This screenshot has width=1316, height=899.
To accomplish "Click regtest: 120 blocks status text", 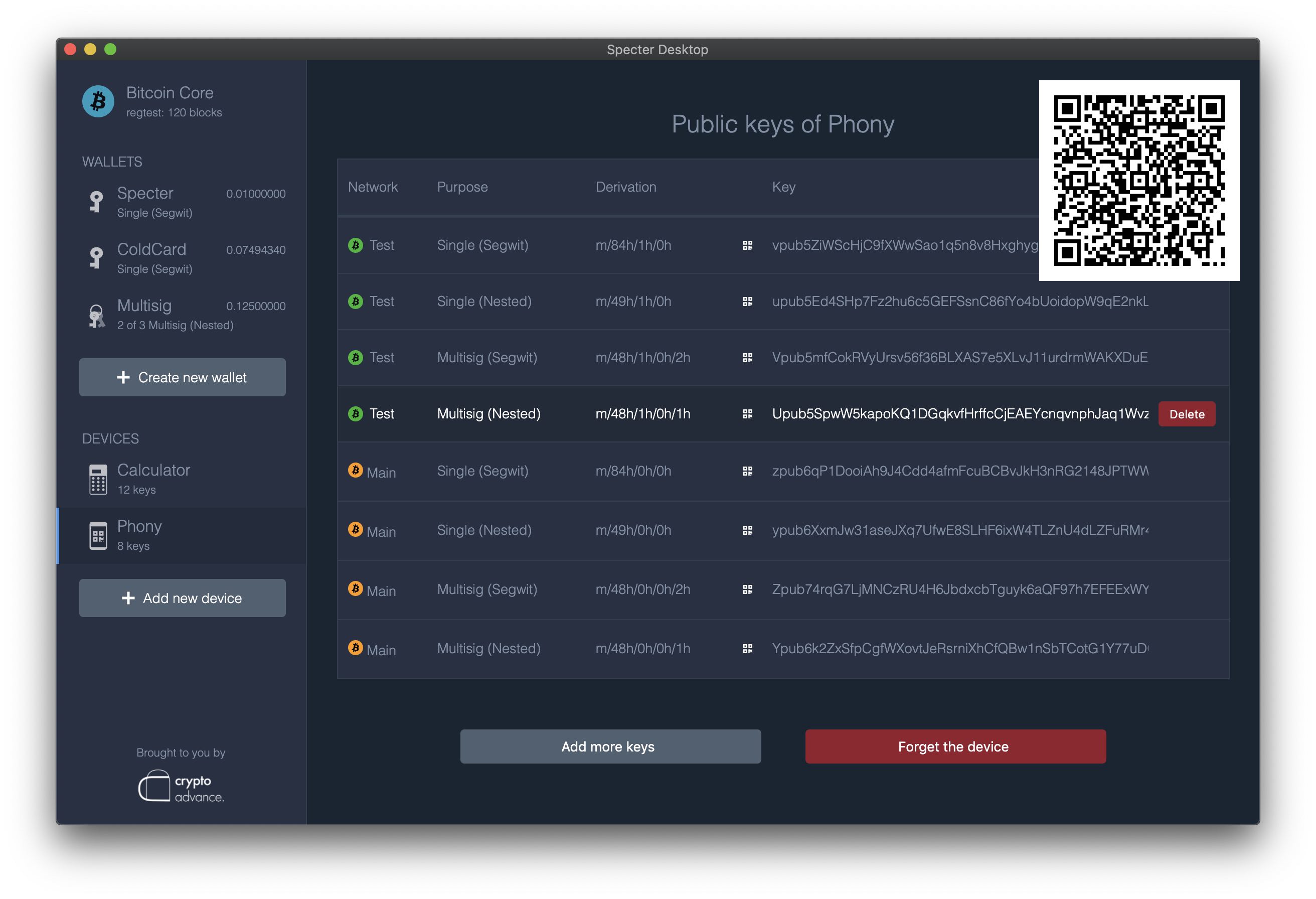I will (174, 113).
